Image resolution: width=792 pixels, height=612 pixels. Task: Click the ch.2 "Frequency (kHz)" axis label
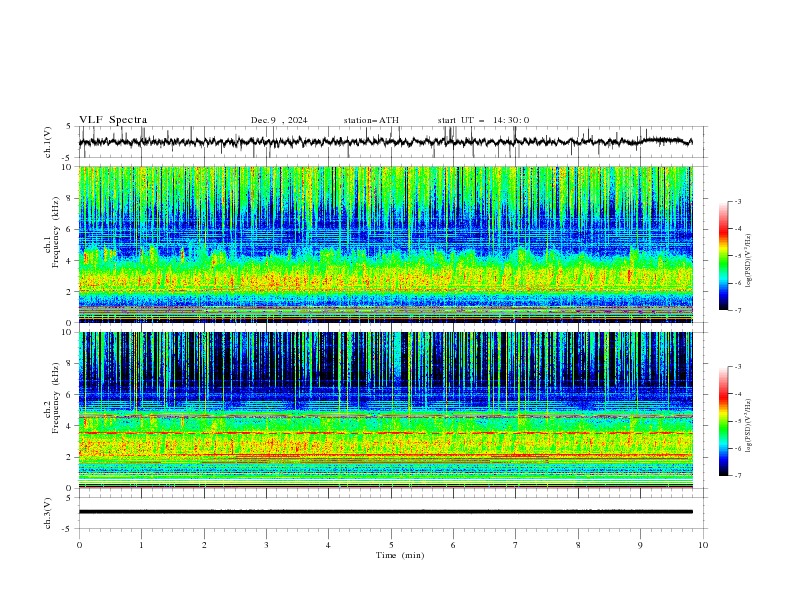point(56,398)
